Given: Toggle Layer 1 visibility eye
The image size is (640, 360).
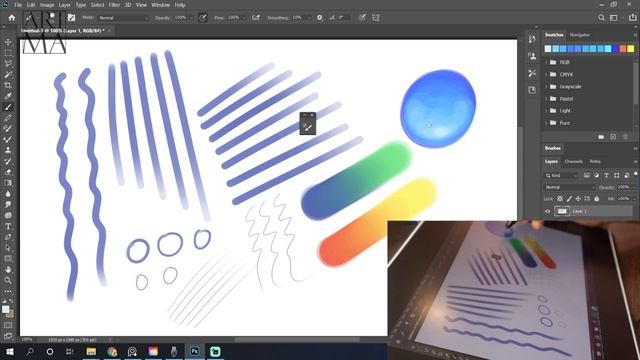Looking at the screenshot, I should 548,211.
